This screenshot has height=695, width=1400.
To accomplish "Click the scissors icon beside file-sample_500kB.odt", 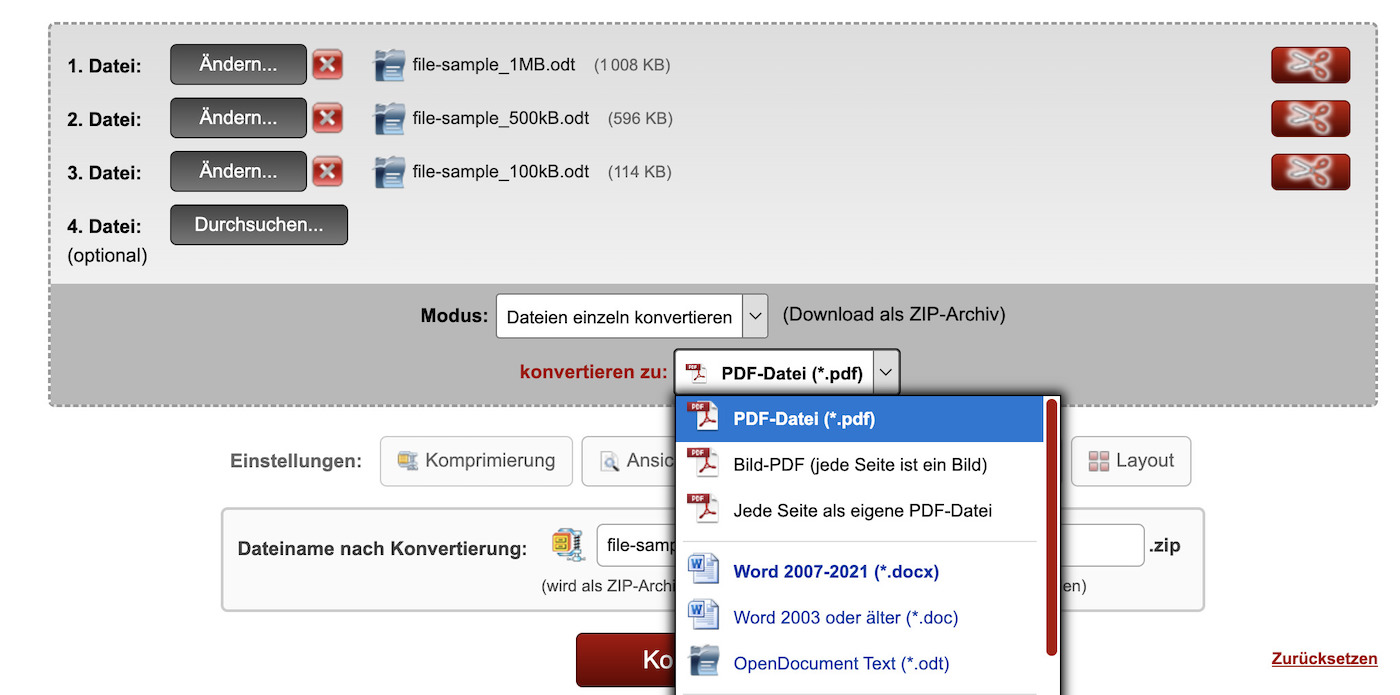I will click(1310, 118).
